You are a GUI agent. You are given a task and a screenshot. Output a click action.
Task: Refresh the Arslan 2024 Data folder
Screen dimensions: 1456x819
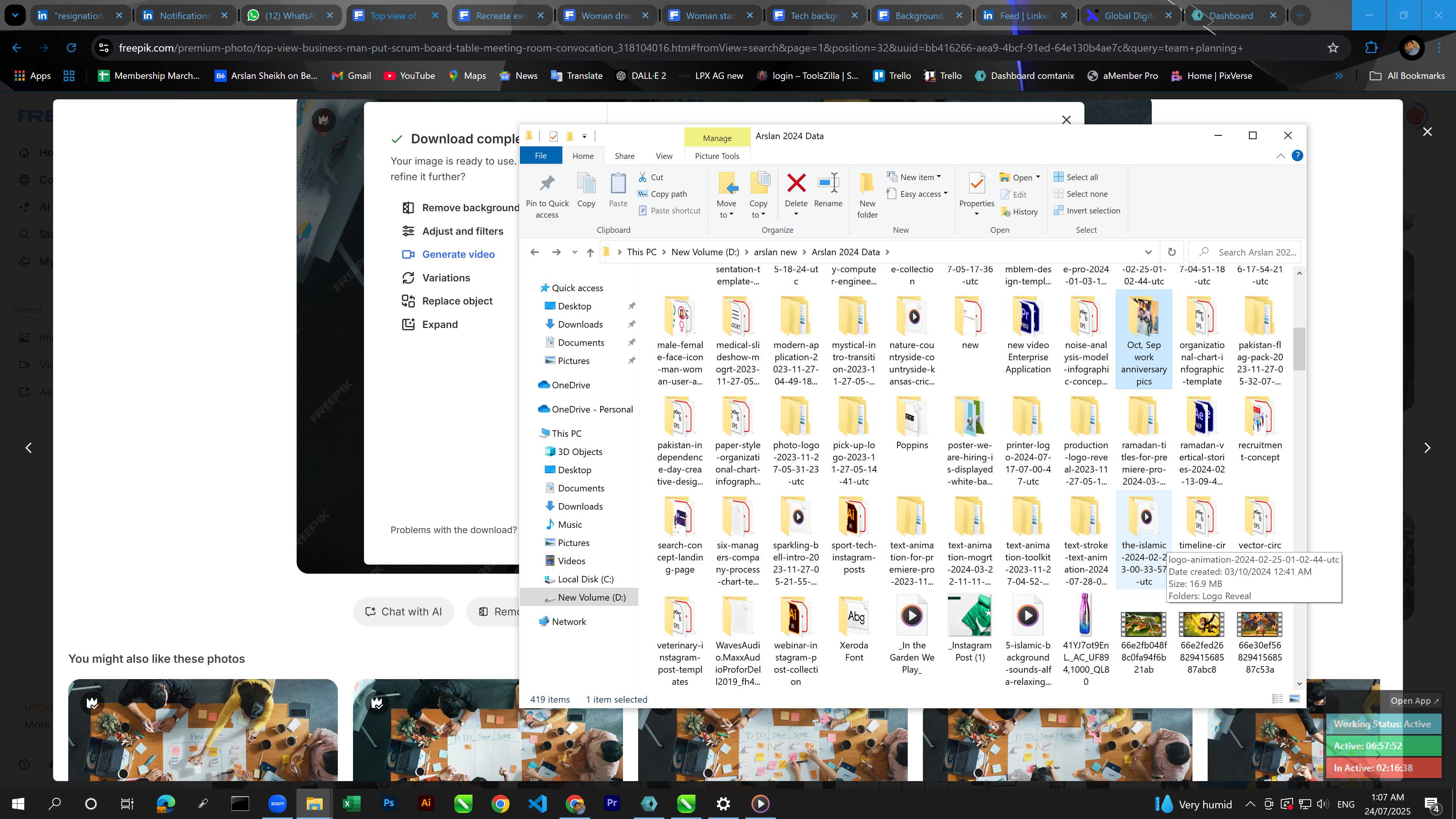click(x=1171, y=252)
